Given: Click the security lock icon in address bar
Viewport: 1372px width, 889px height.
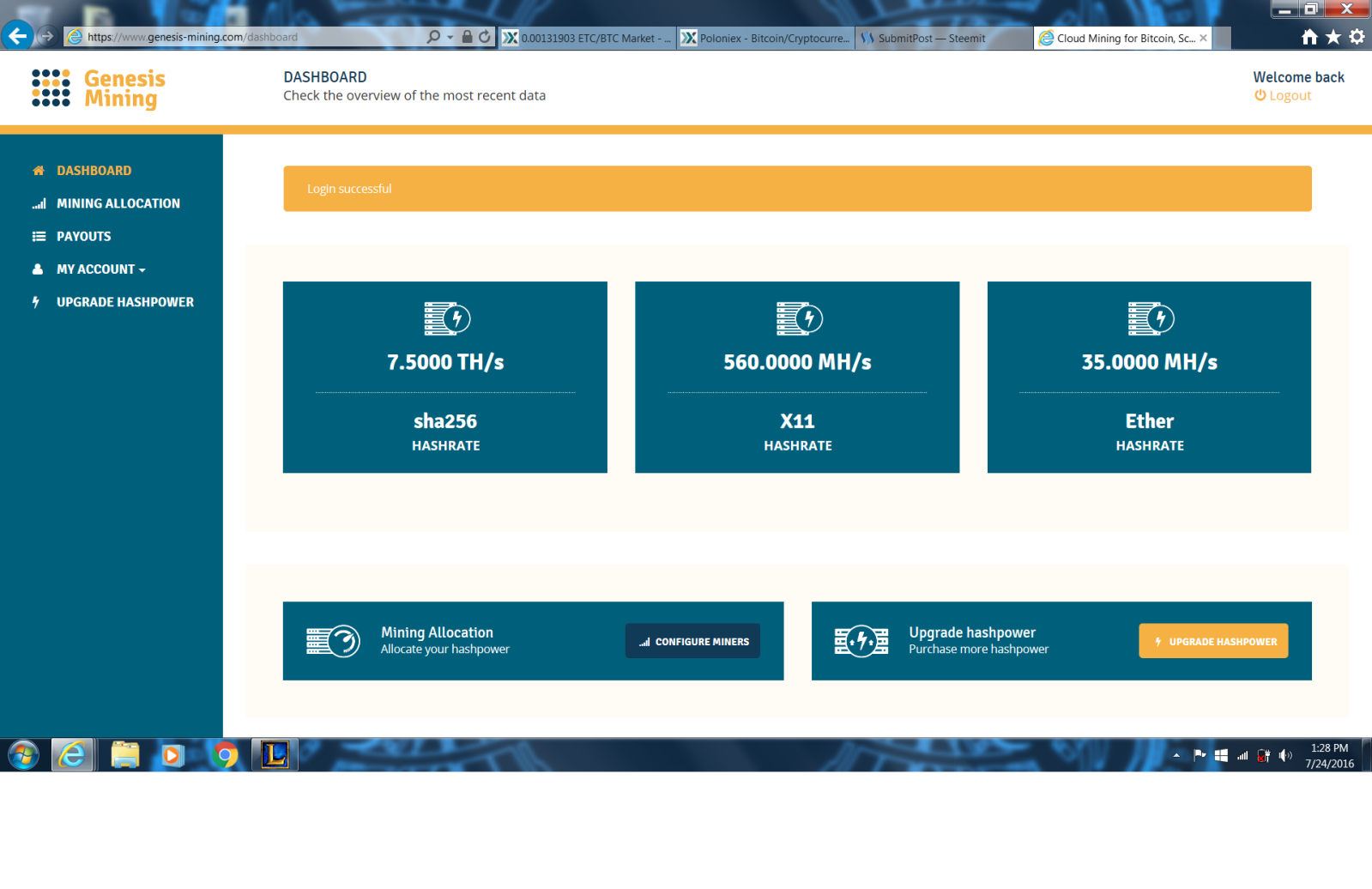Looking at the screenshot, I should point(467,37).
